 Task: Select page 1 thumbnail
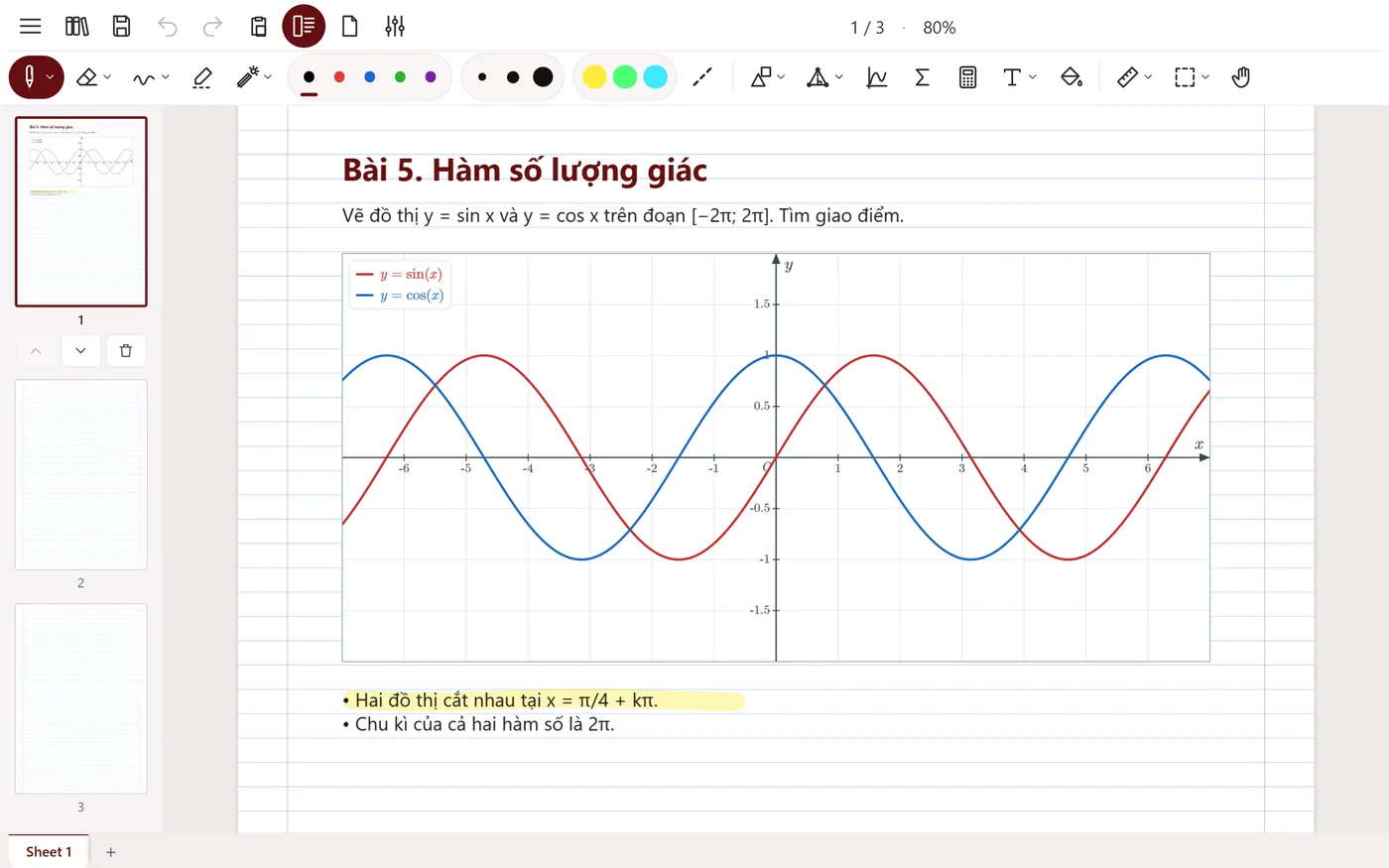click(81, 211)
